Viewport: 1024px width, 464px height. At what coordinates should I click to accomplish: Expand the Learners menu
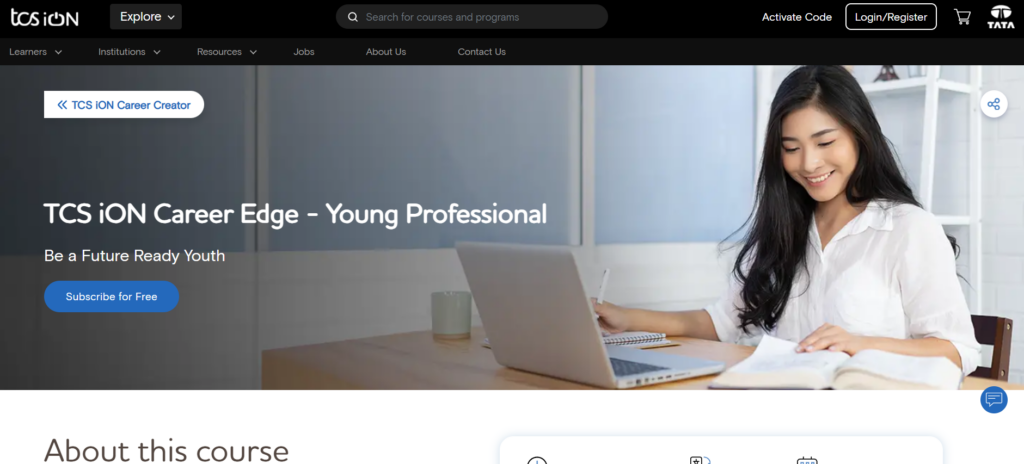(x=35, y=52)
